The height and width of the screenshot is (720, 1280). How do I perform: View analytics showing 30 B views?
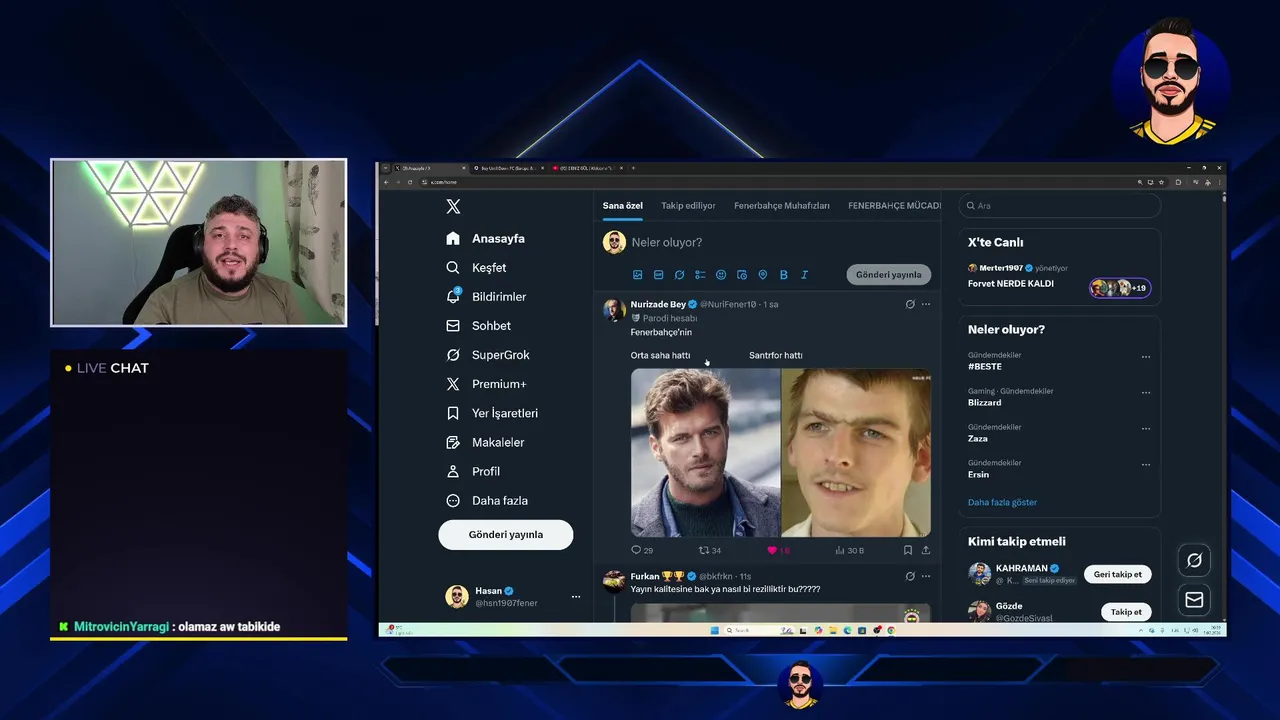tap(849, 550)
